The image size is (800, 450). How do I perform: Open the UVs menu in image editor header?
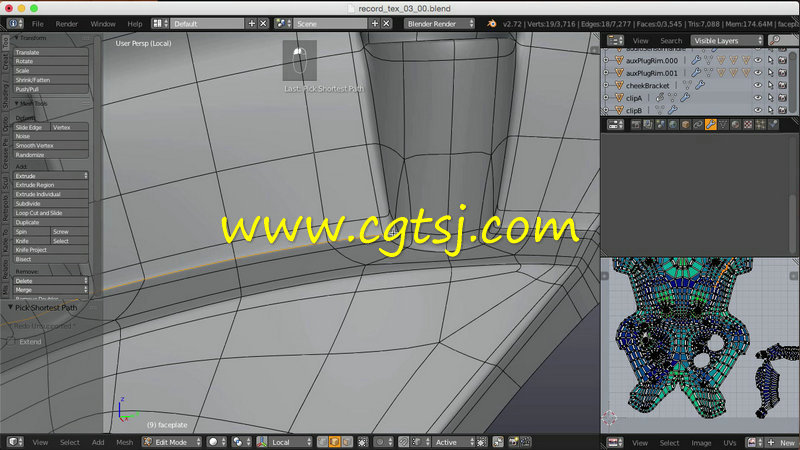click(x=730, y=443)
